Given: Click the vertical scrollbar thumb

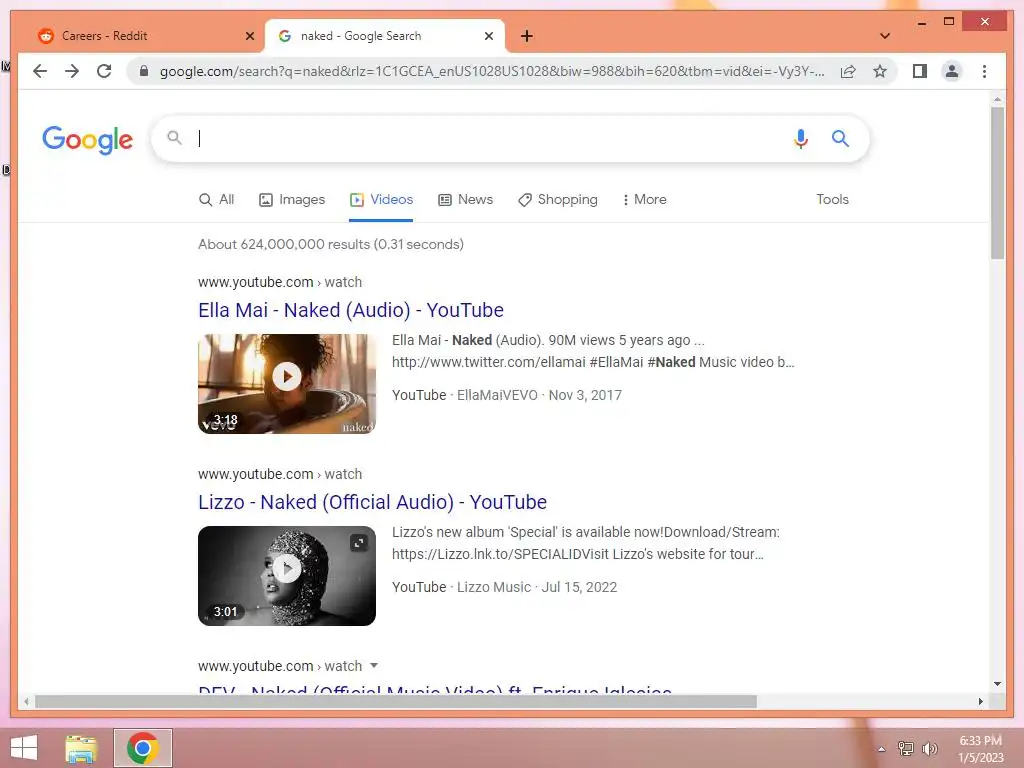Looking at the screenshot, I should point(997,183).
